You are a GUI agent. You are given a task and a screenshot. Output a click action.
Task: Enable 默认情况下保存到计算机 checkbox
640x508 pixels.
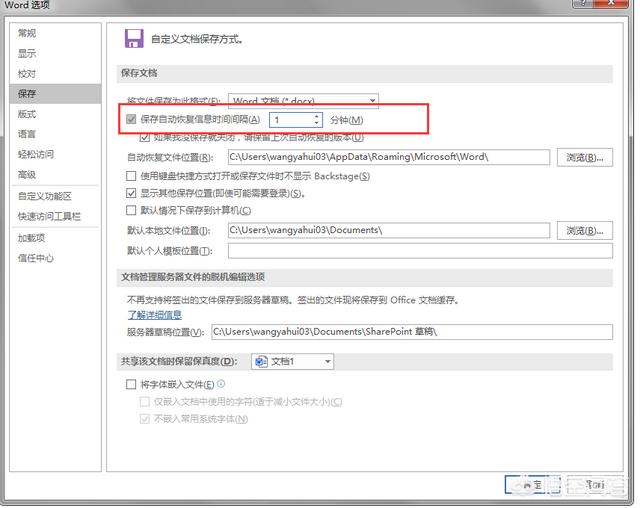tap(131, 210)
